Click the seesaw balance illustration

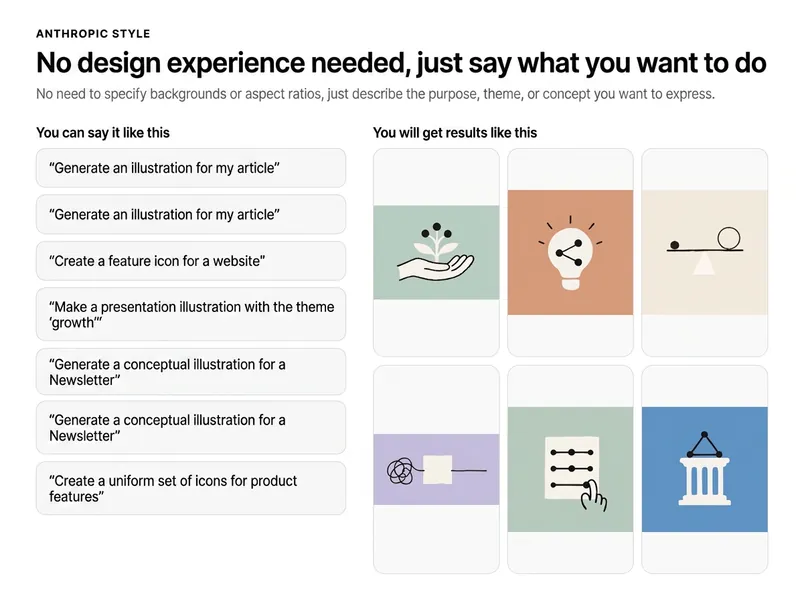tap(705, 252)
